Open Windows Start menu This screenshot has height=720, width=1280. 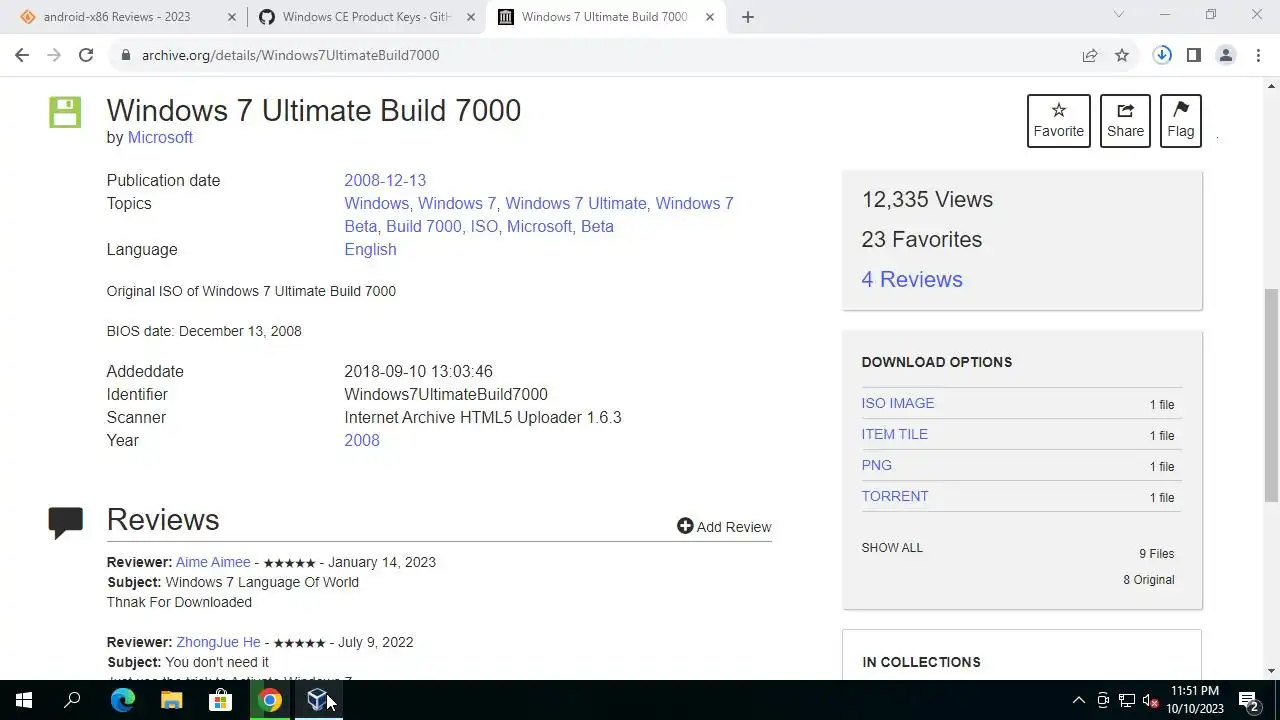(x=24, y=700)
